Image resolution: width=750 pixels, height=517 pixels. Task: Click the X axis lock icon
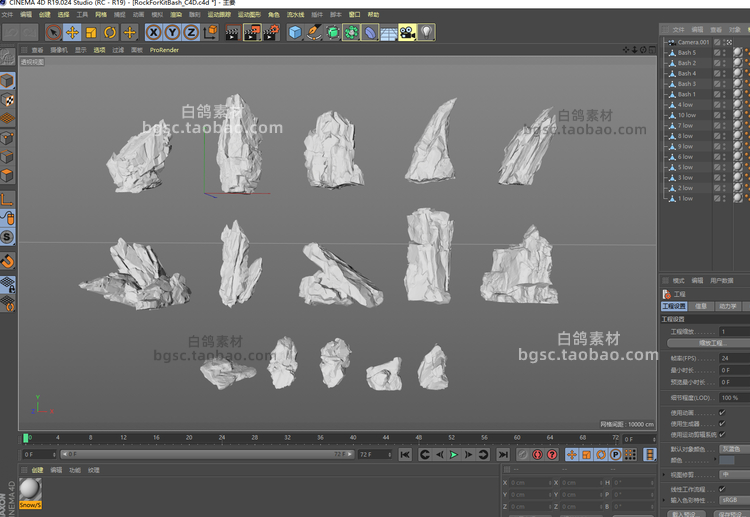(x=153, y=33)
